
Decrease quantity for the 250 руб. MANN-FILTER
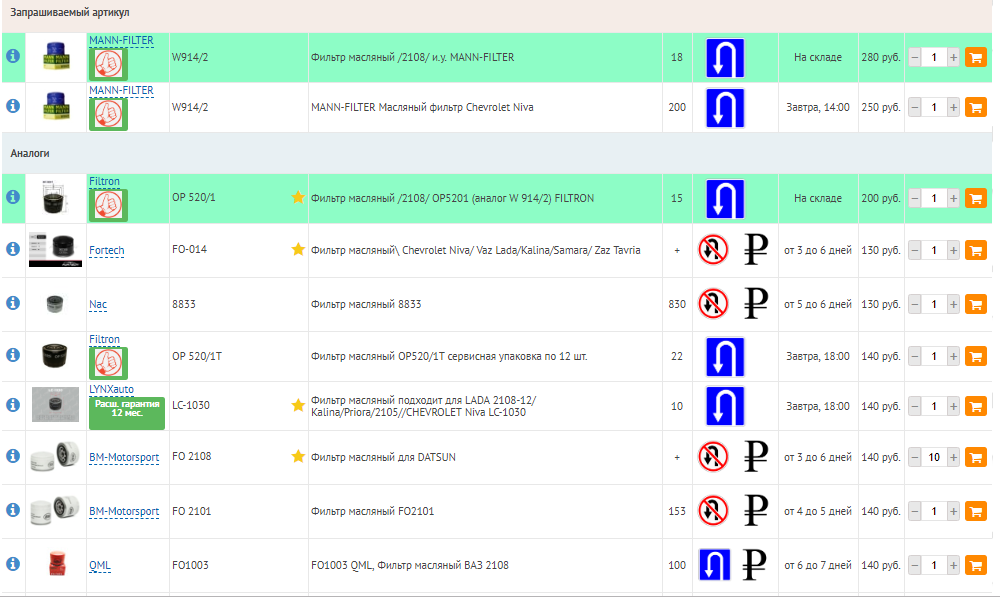pyautogui.click(x=915, y=107)
